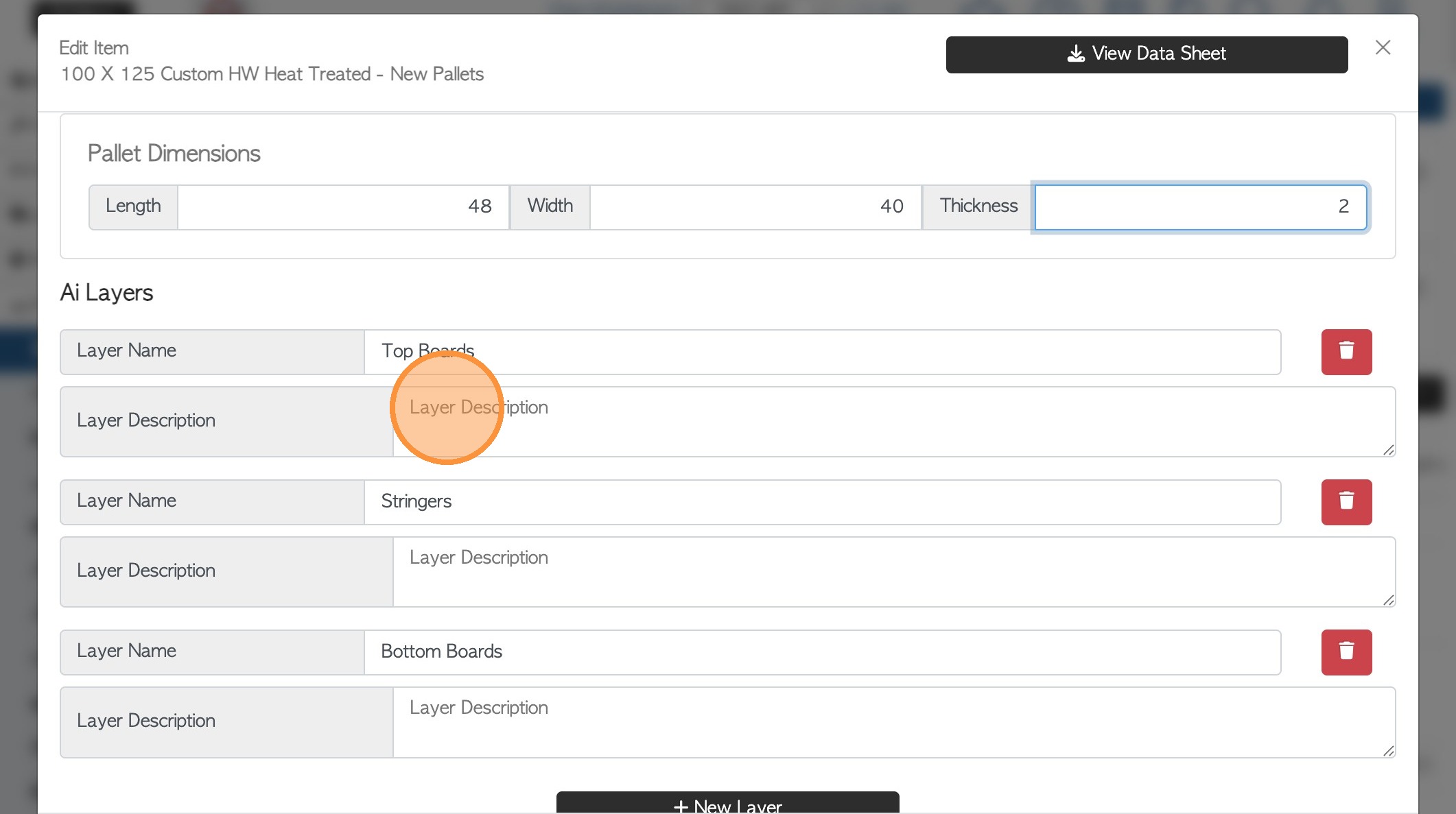This screenshot has height=814, width=1456.
Task: Click Stringers layer description textarea
Action: tap(893, 572)
